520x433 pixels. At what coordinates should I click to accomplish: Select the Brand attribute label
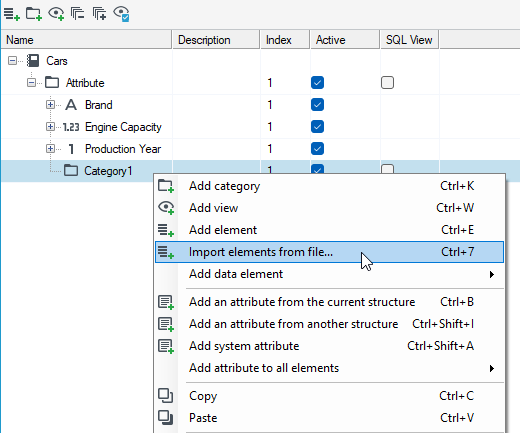pyautogui.click(x=99, y=105)
